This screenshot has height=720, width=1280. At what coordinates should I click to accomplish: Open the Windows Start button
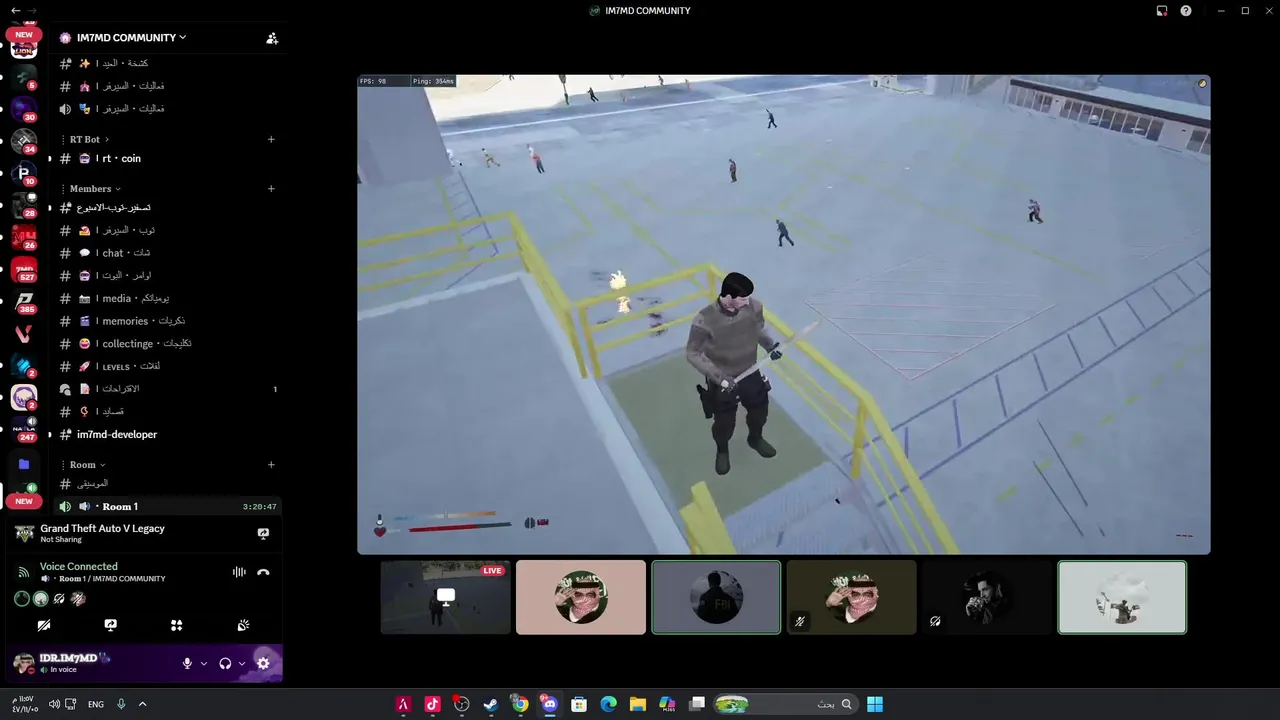click(875, 704)
